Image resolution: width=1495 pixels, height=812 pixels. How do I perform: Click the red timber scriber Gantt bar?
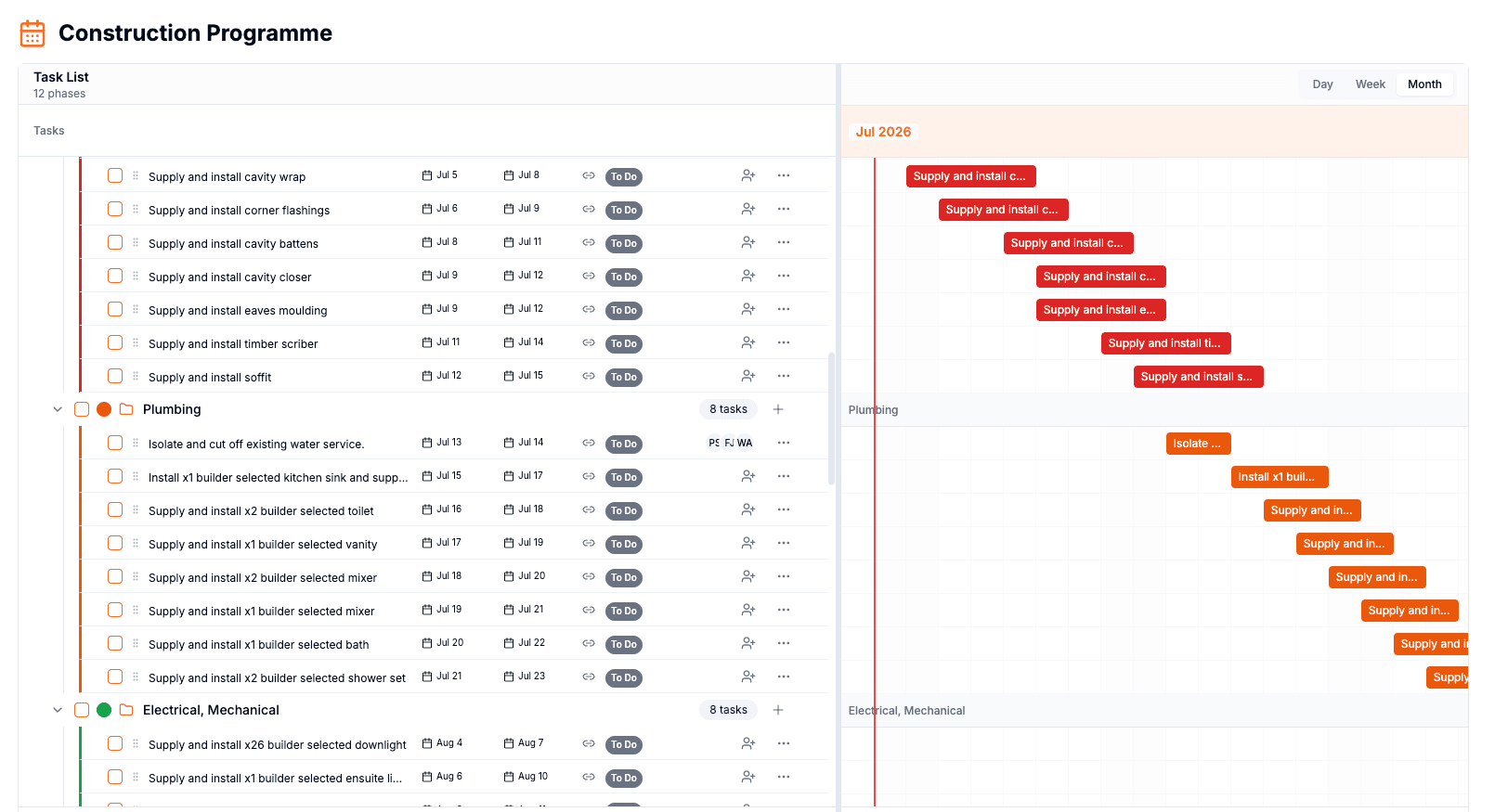pyautogui.click(x=1166, y=343)
